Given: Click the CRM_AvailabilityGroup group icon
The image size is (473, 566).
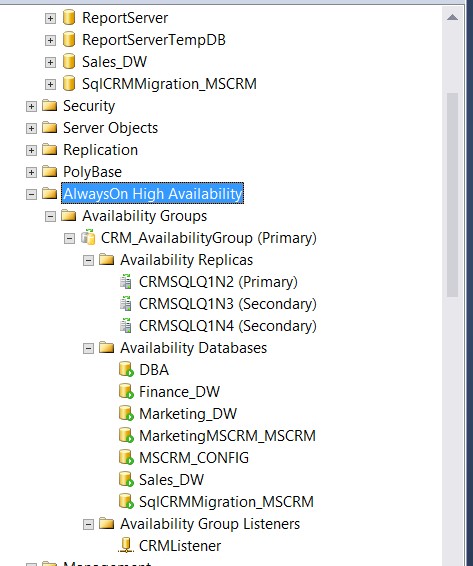Looking at the screenshot, I should (88, 237).
